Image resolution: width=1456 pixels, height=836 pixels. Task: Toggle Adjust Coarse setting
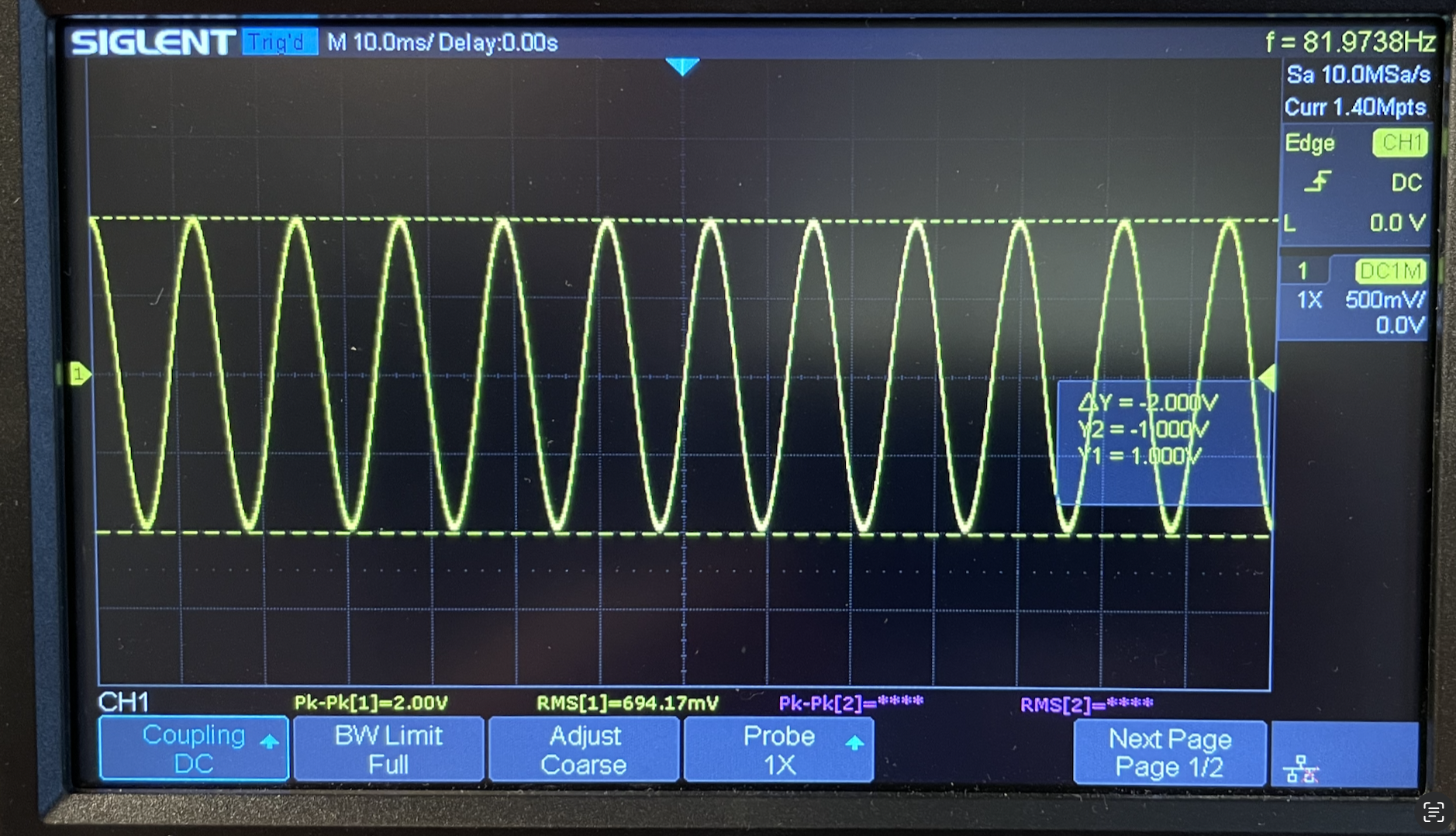[x=584, y=749]
